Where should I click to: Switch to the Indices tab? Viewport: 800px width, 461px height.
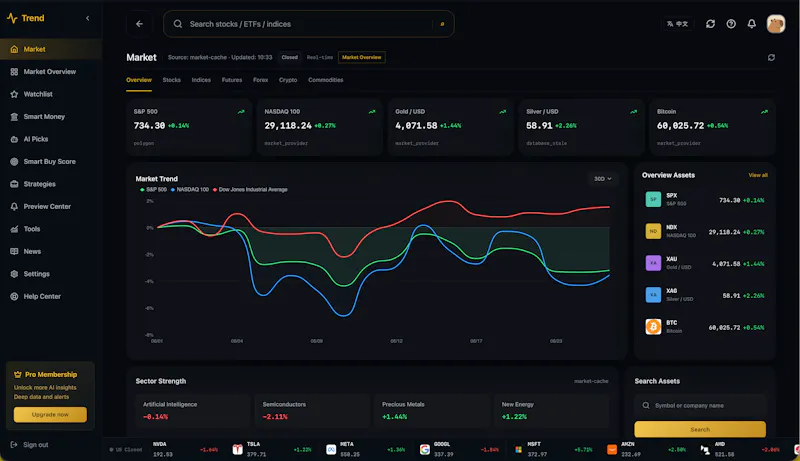click(201, 80)
